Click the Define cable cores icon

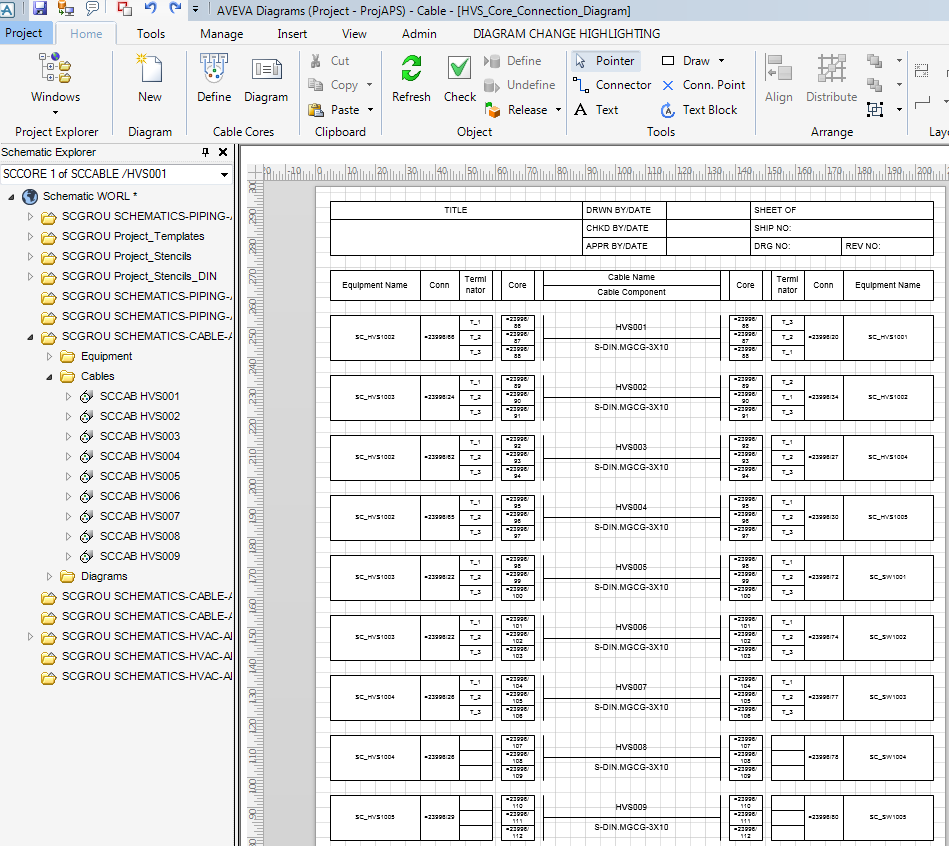[x=213, y=79]
